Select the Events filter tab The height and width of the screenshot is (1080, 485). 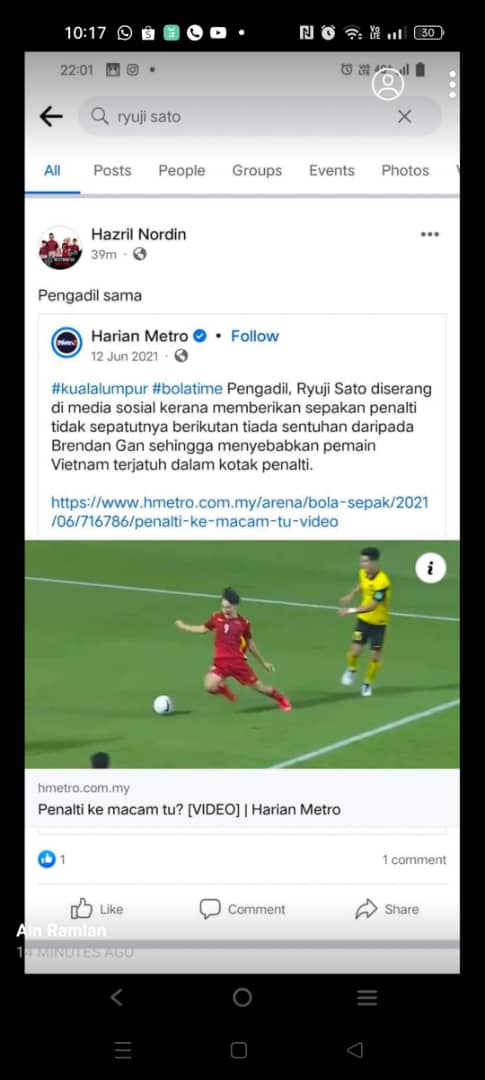pos(331,171)
